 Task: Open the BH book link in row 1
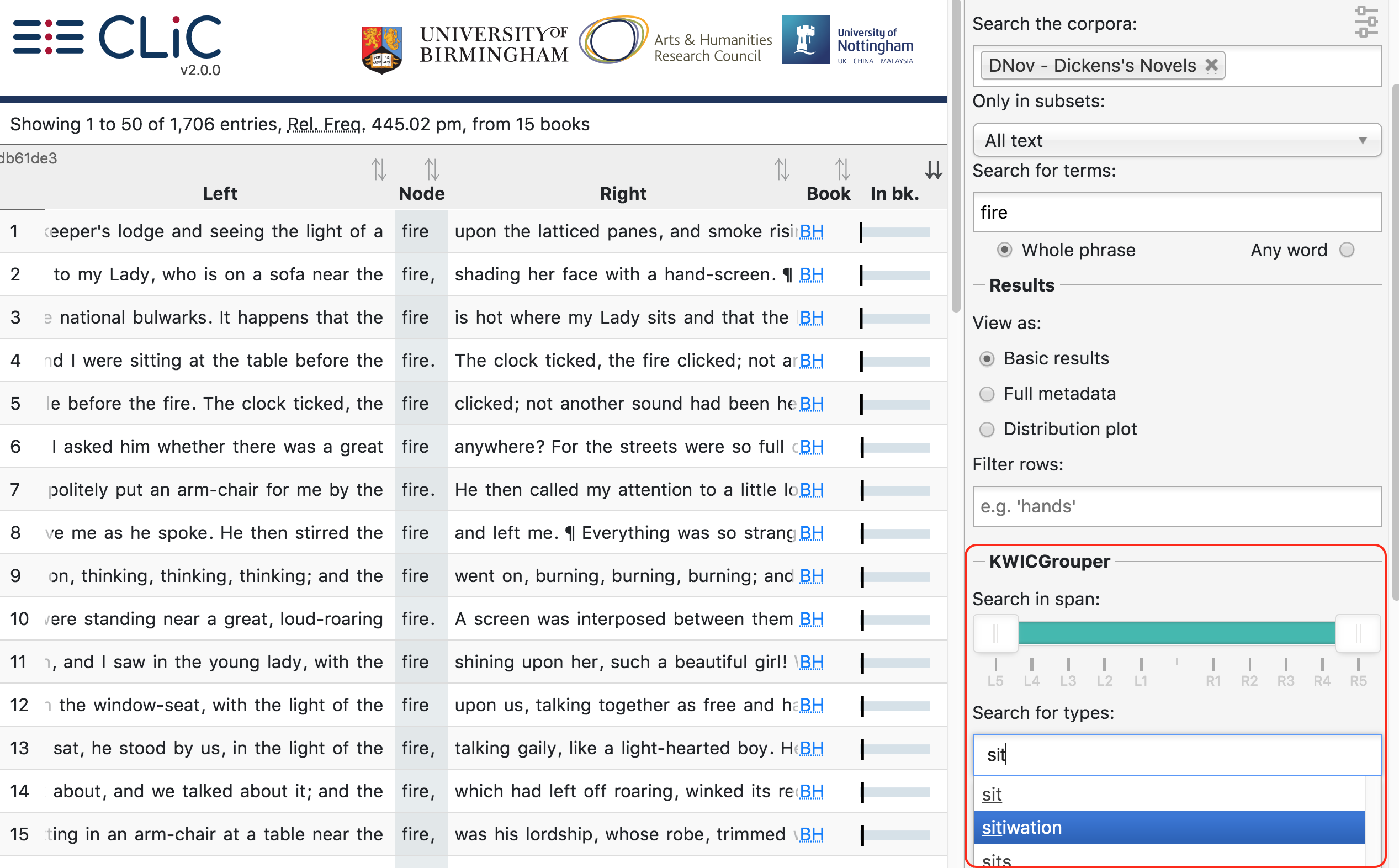812,231
